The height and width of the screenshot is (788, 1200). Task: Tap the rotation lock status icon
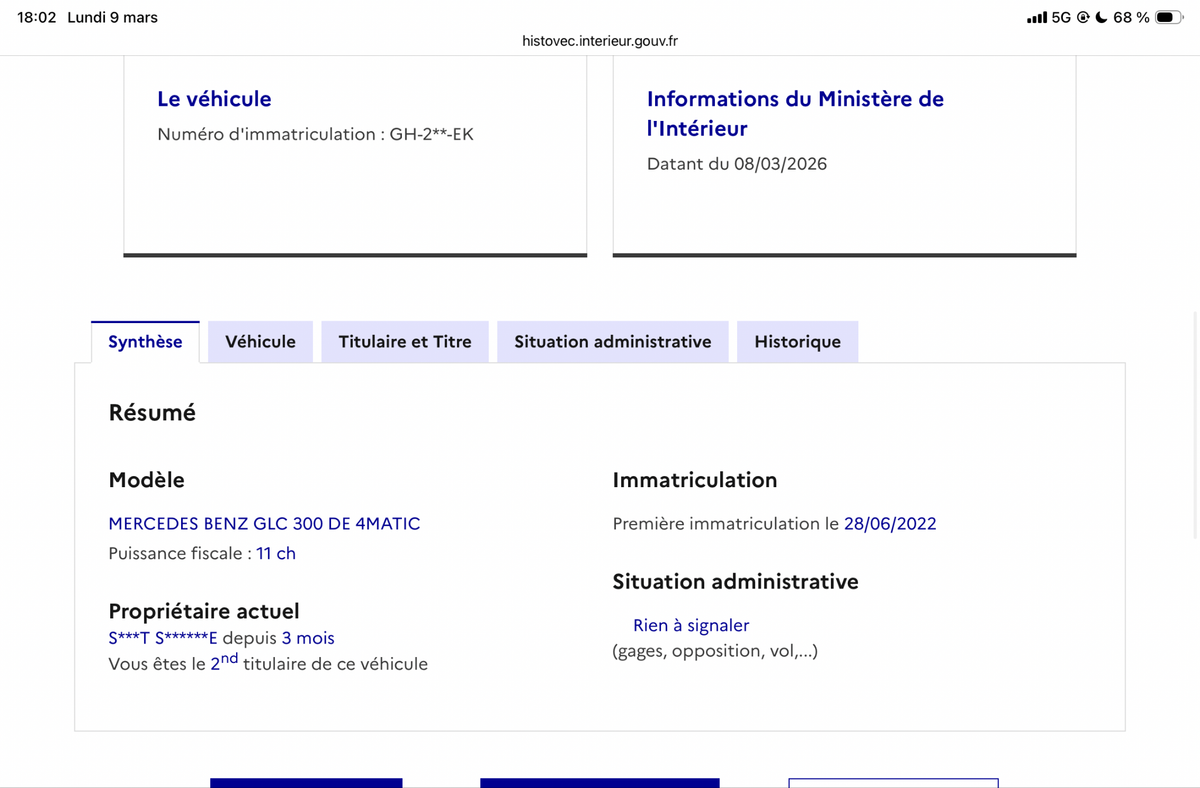coord(1083,17)
